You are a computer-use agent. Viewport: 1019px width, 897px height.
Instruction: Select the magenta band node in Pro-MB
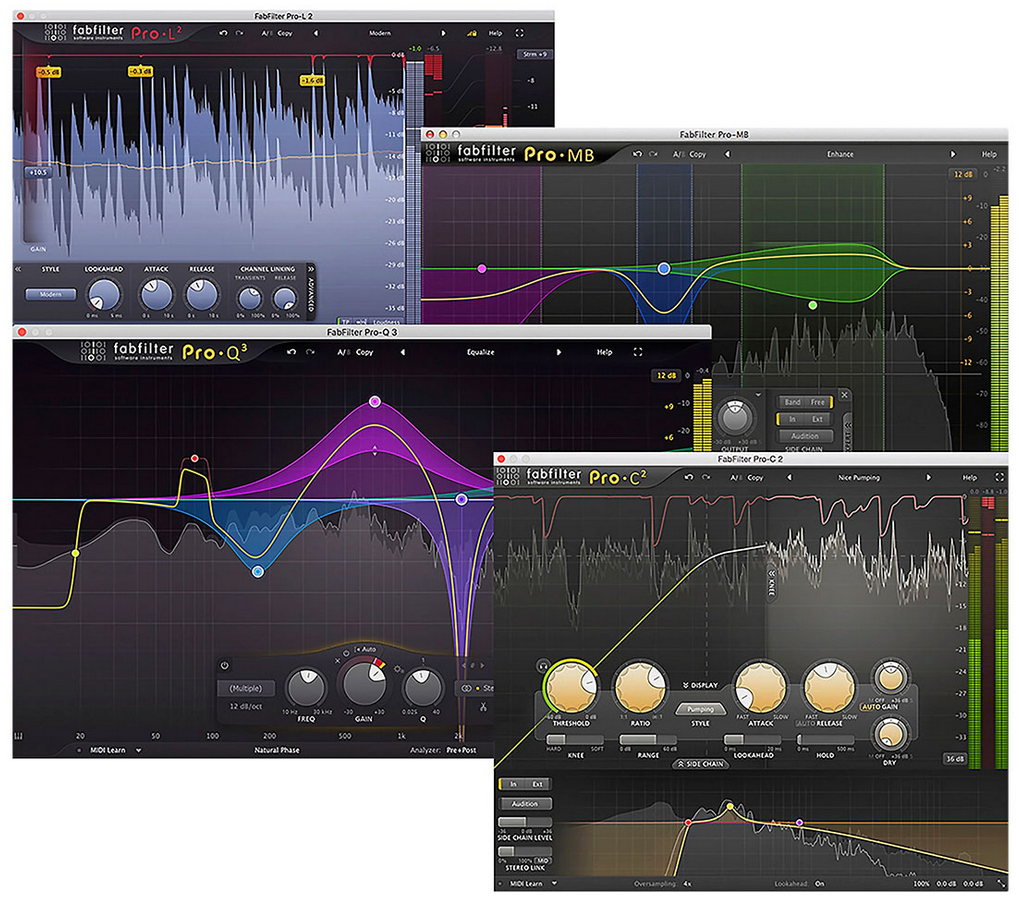[x=482, y=268]
